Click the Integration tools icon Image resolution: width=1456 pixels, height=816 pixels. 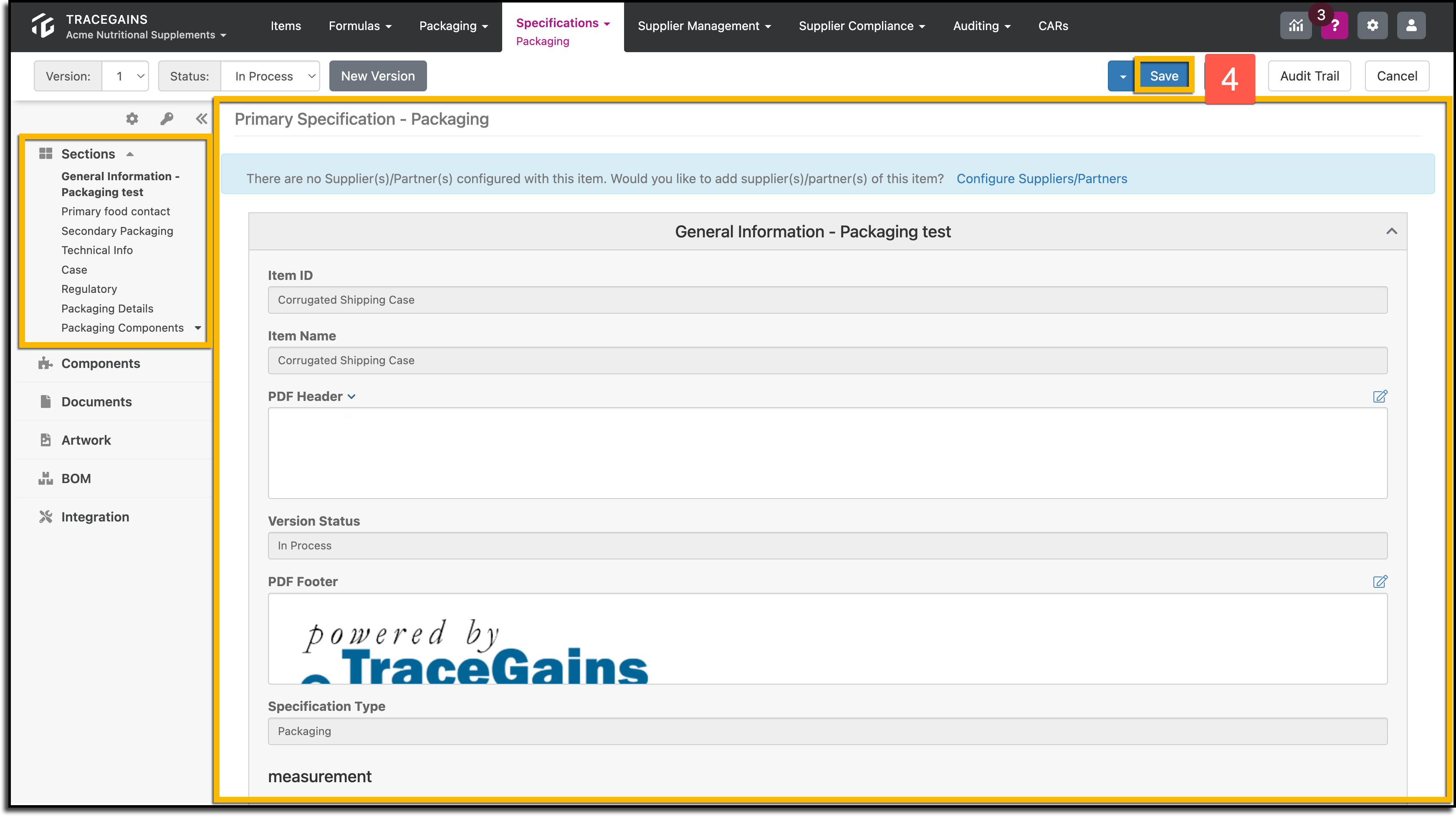[45, 517]
